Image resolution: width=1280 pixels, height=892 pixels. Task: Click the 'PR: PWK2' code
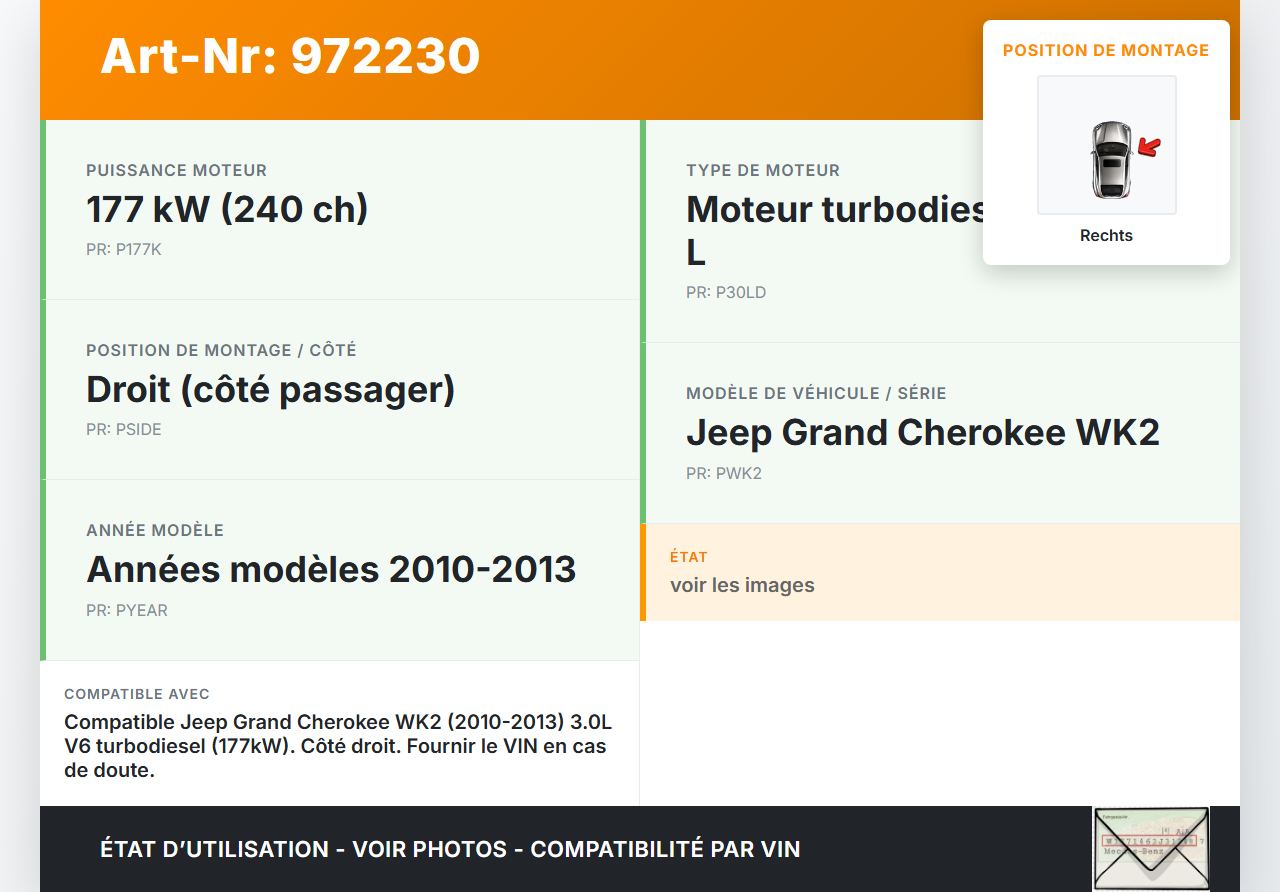(x=723, y=474)
